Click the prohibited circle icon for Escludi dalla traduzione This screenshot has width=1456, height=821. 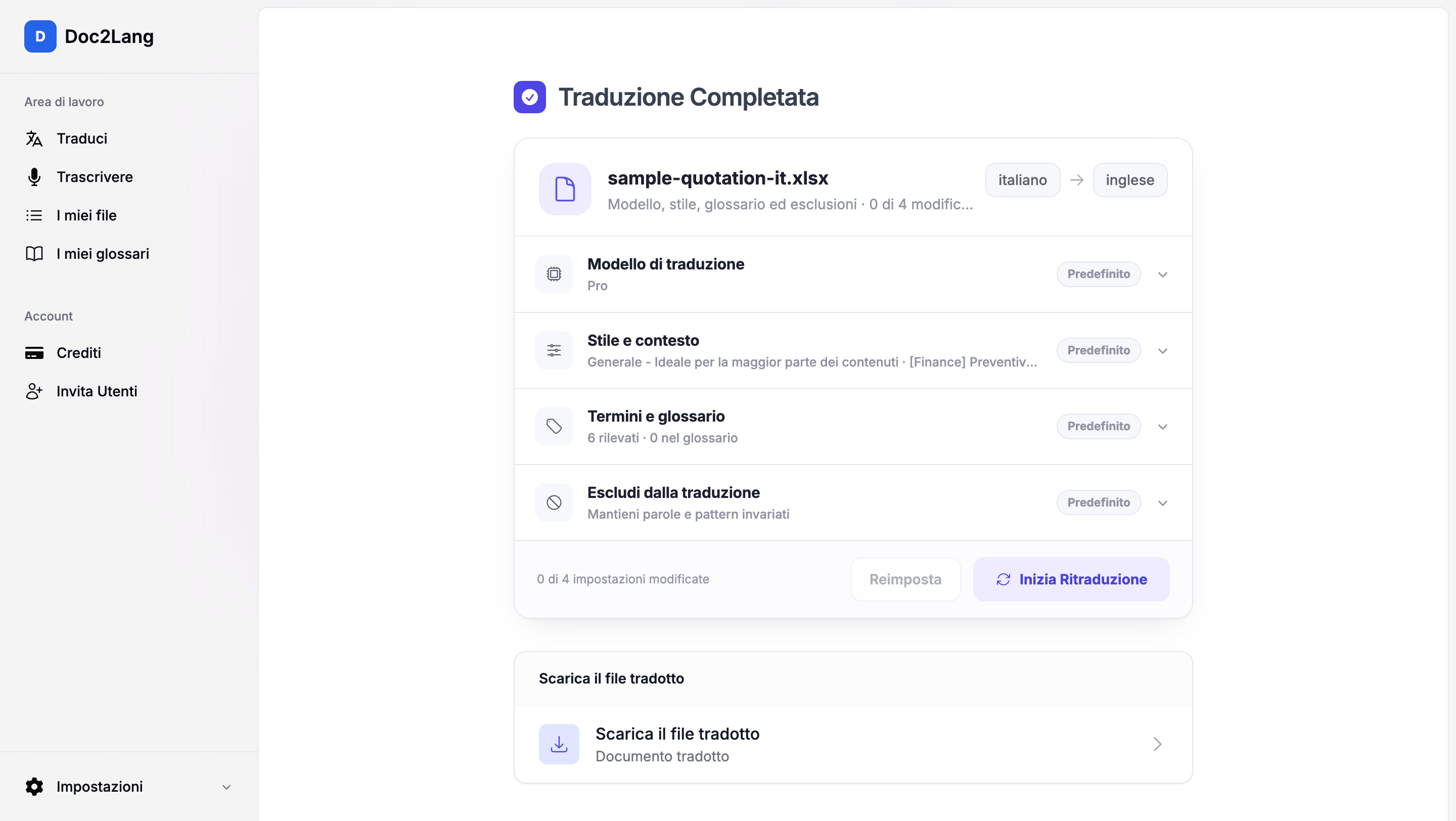coord(554,503)
